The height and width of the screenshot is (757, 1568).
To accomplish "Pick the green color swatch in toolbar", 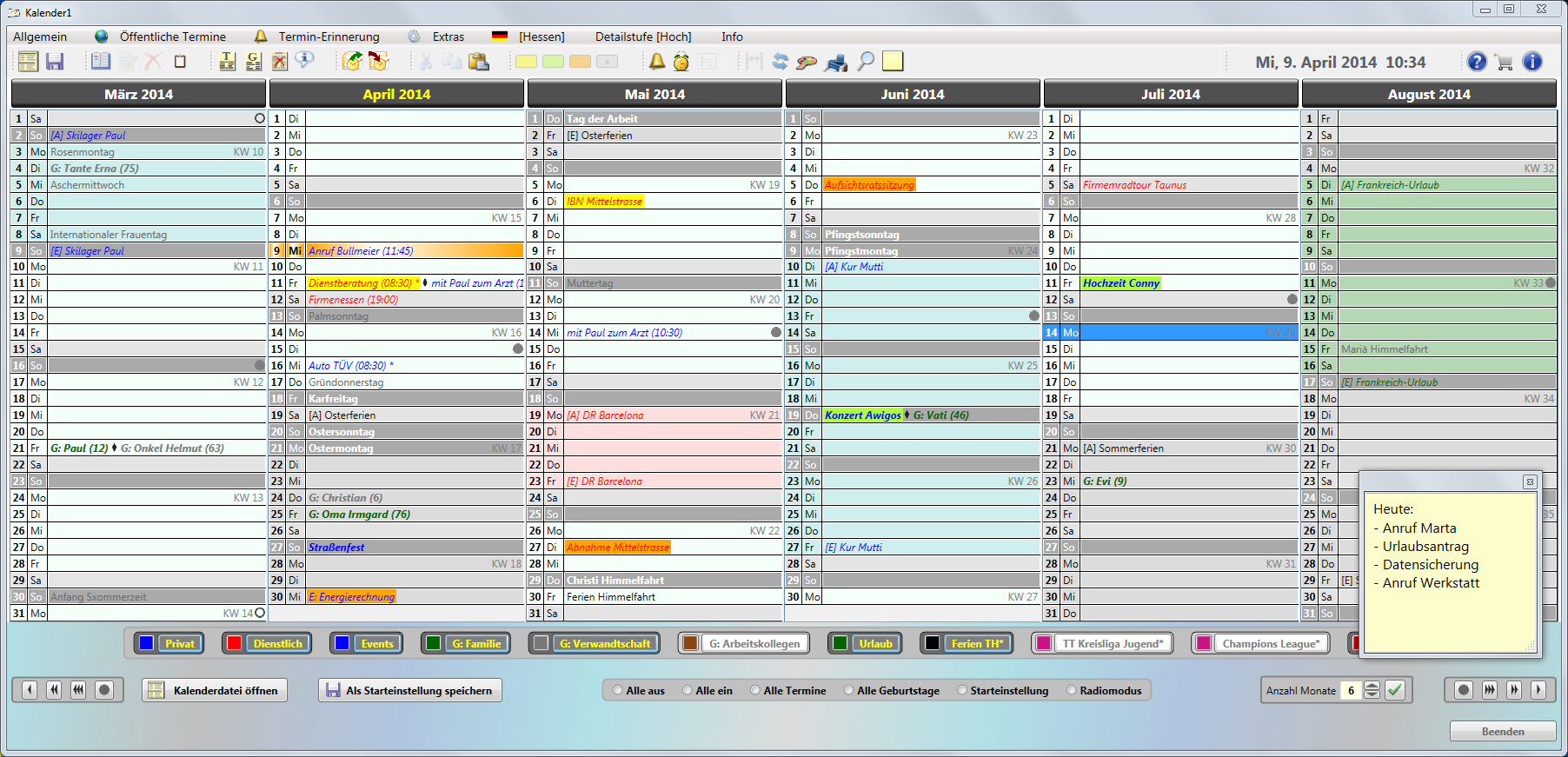I will (x=553, y=62).
